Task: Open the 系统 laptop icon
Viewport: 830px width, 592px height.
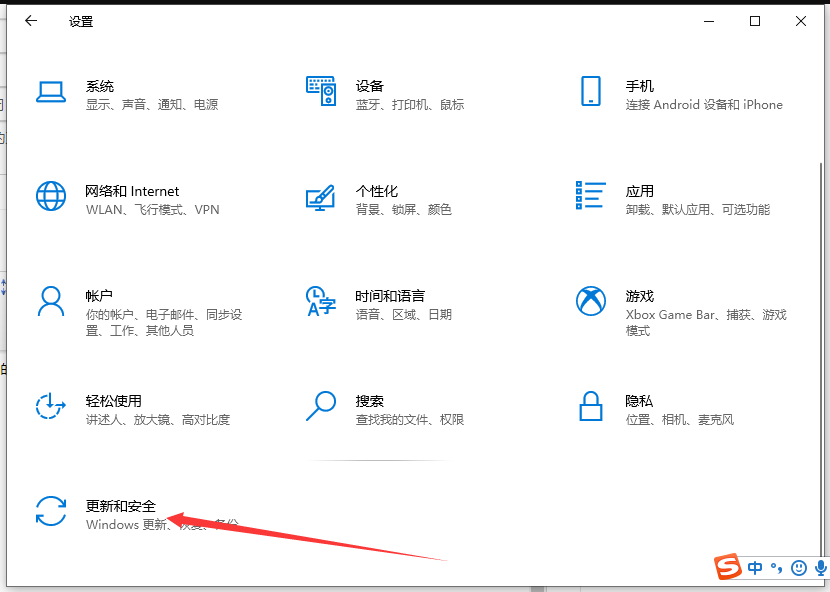Action: 51,92
